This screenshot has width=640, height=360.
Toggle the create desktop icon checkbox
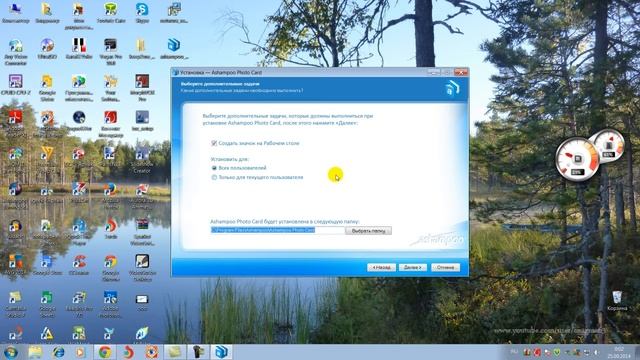click(214, 143)
